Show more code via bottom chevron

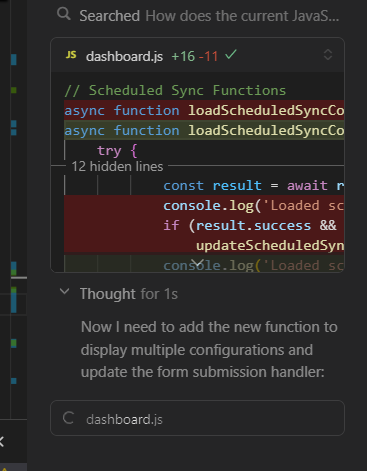tap(198, 263)
